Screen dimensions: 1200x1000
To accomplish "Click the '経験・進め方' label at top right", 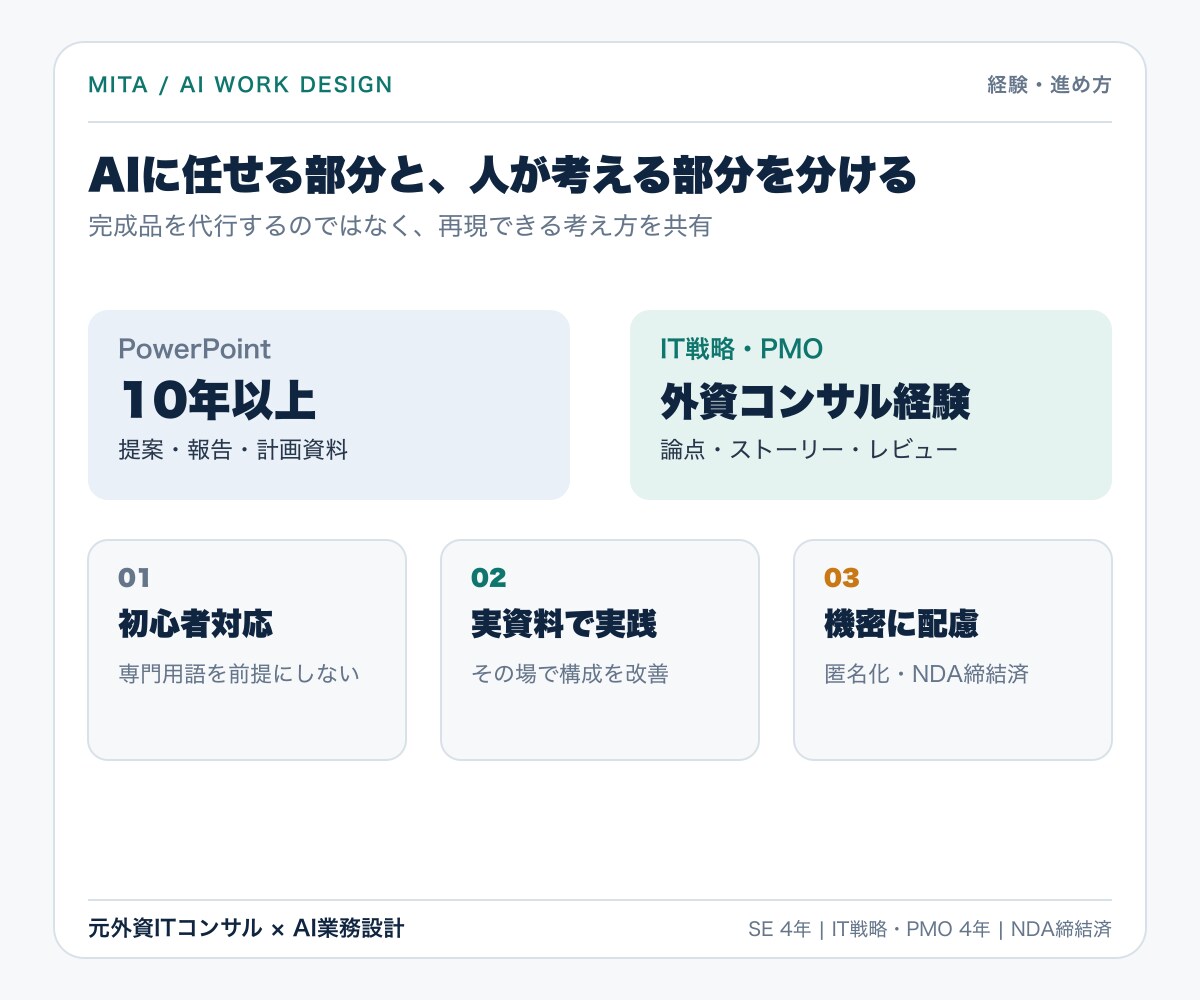I will [x=1049, y=85].
